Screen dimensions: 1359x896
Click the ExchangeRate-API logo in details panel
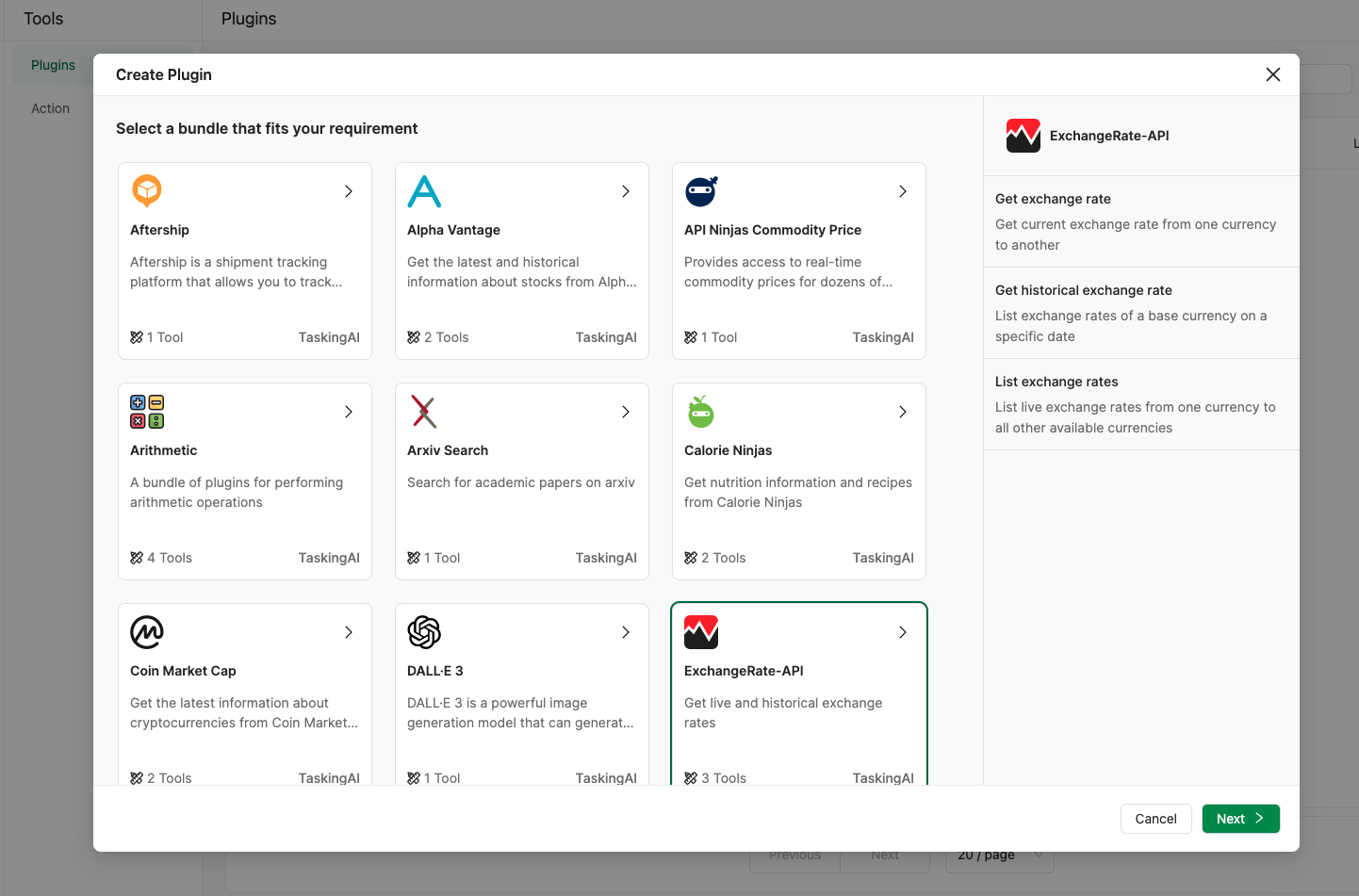point(1023,136)
